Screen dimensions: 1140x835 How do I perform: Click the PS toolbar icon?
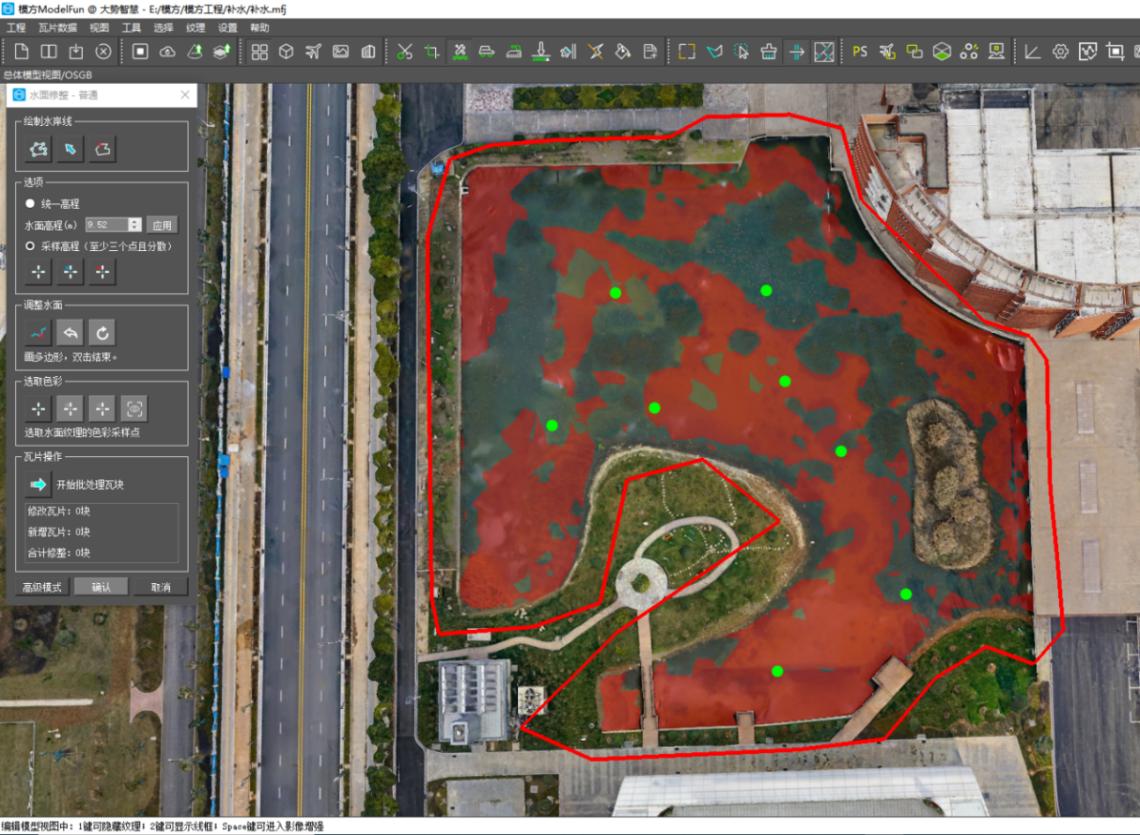coord(860,52)
